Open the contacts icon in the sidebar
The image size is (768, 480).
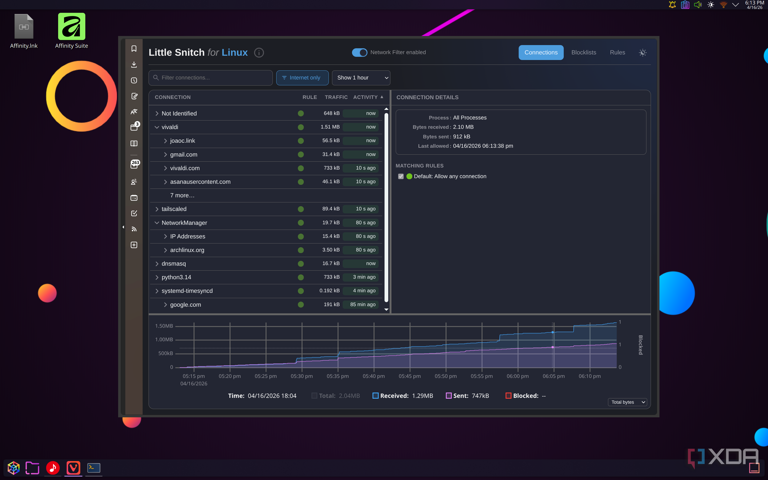pyautogui.click(x=134, y=182)
